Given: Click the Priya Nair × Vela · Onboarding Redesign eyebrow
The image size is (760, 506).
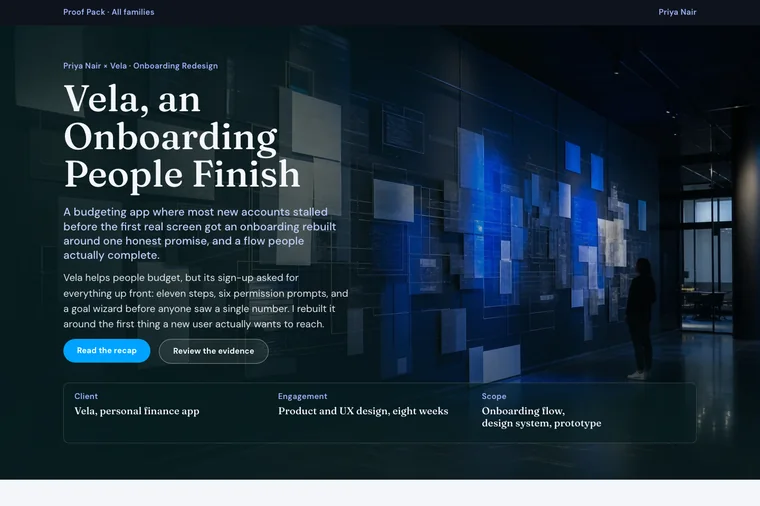Looking at the screenshot, I should click(x=141, y=66).
